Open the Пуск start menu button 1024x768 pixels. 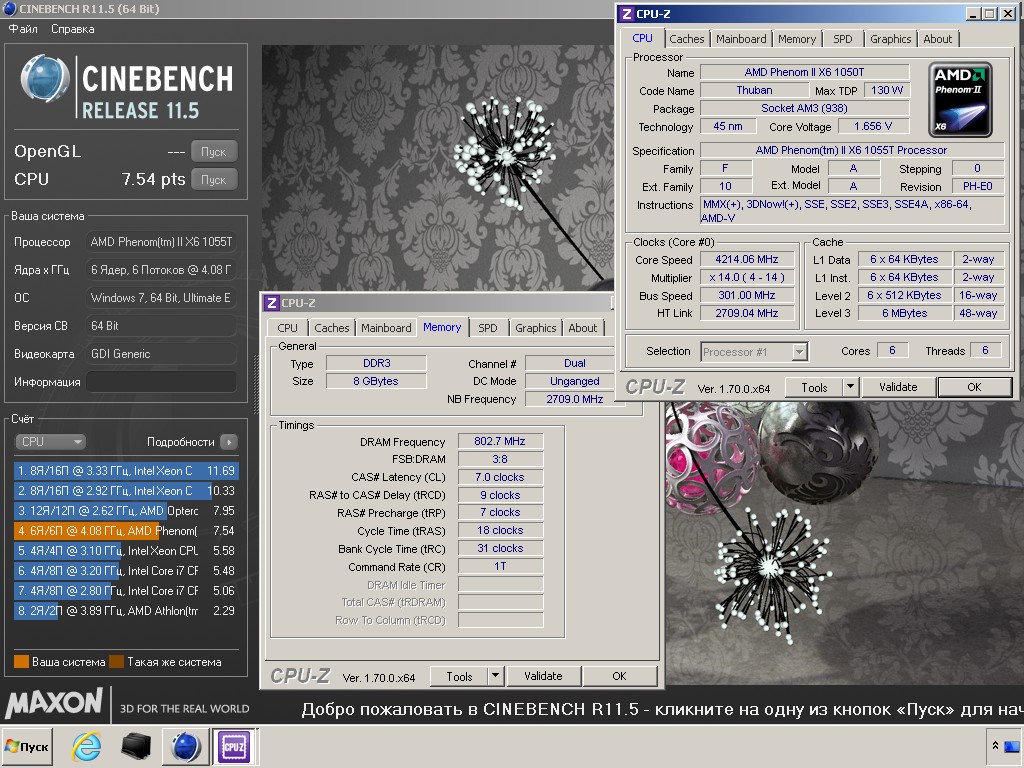[x=27, y=746]
